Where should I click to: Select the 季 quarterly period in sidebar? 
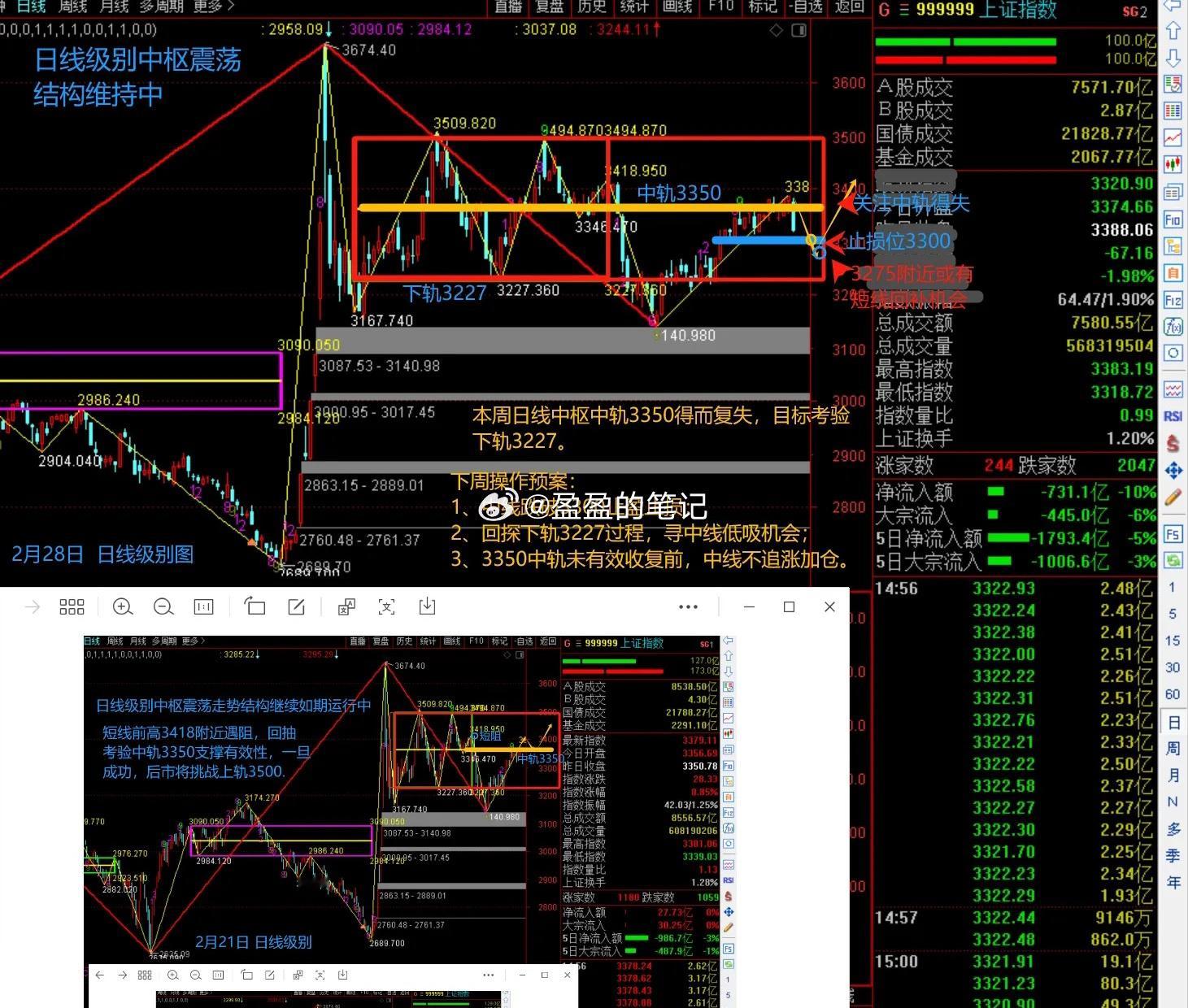1173,855
